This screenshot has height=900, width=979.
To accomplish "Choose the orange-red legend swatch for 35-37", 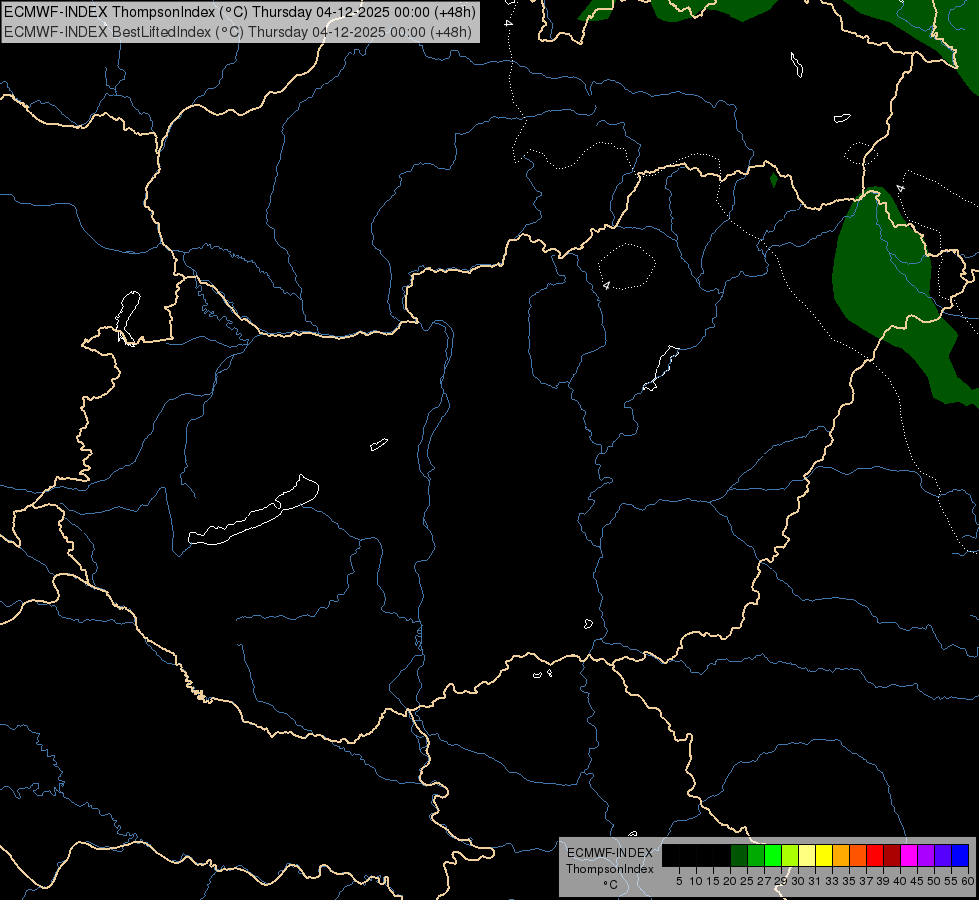I will point(858,855).
